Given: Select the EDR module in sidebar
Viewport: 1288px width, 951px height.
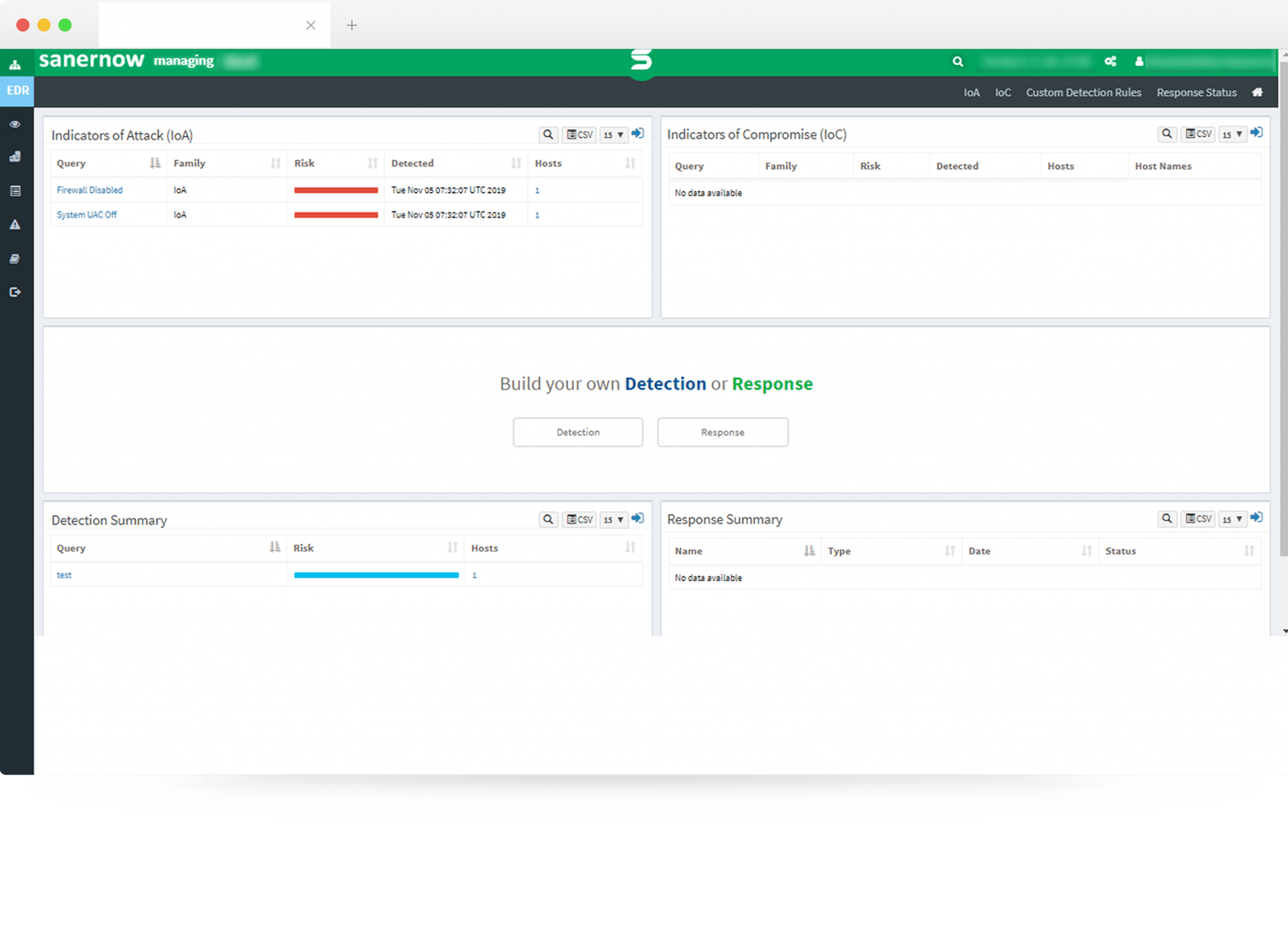Looking at the screenshot, I should [x=17, y=91].
